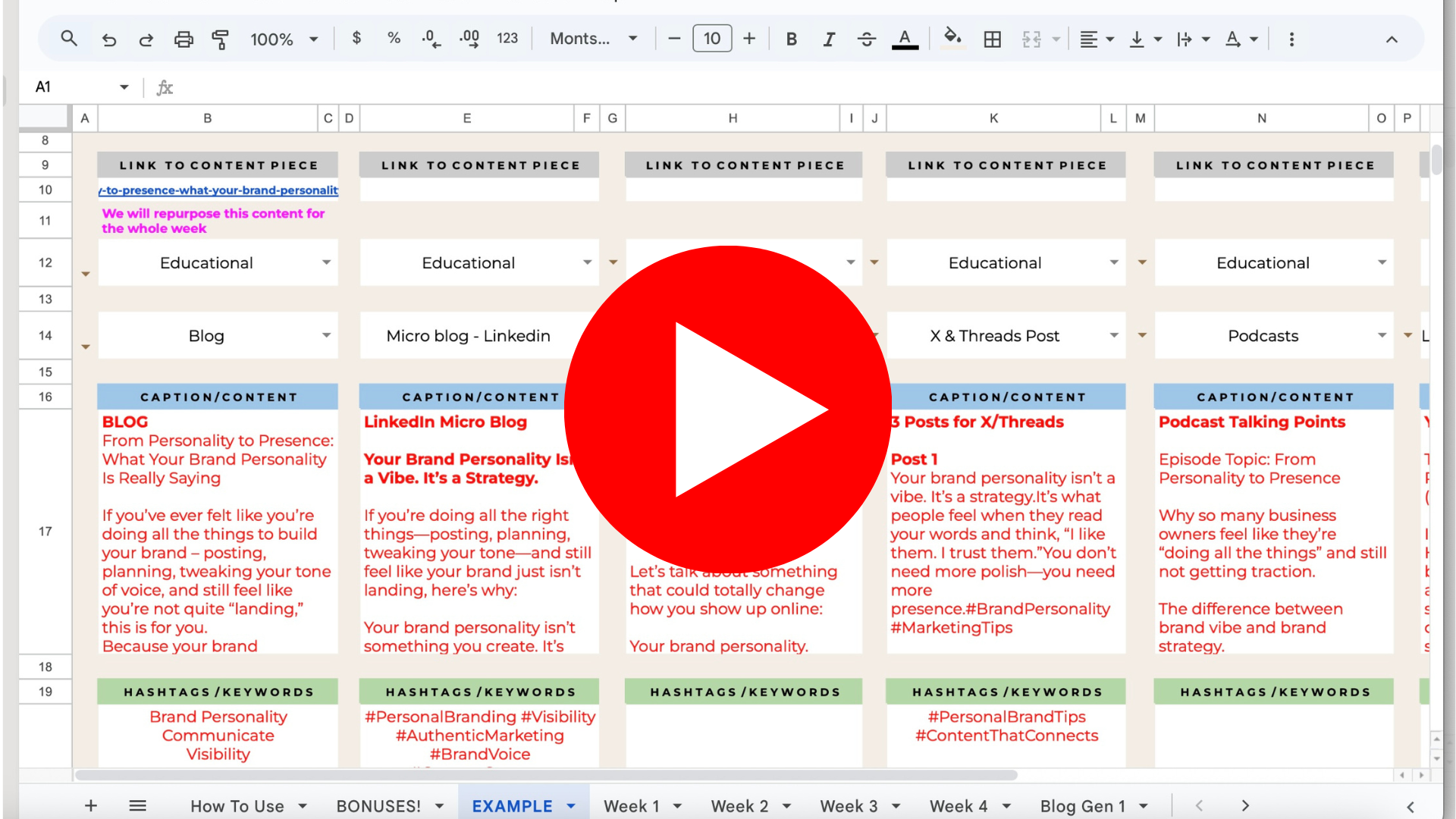The width and height of the screenshot is (1456, 819).
Task: Open the three-dot more options menu
Action: (1291, 39)
